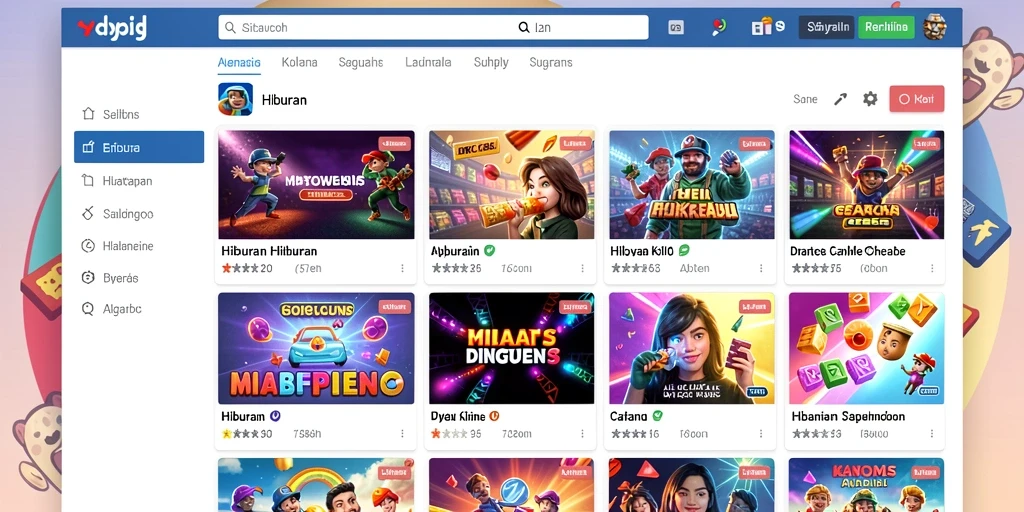
Task: Click green verified badge next to Abburain
Action: [x=489, y=251]
